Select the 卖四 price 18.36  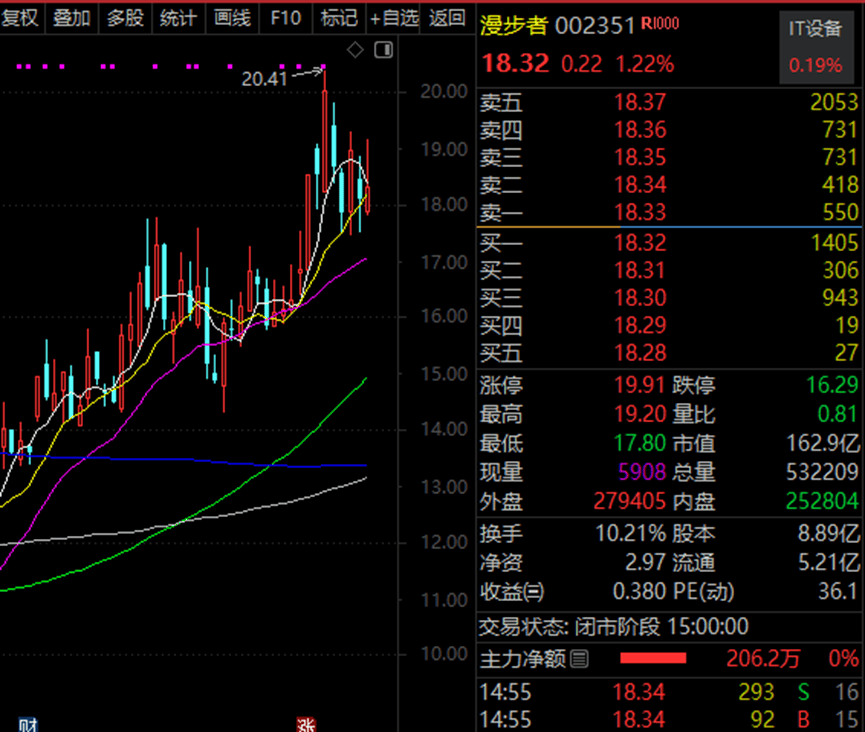click(640, 130)
